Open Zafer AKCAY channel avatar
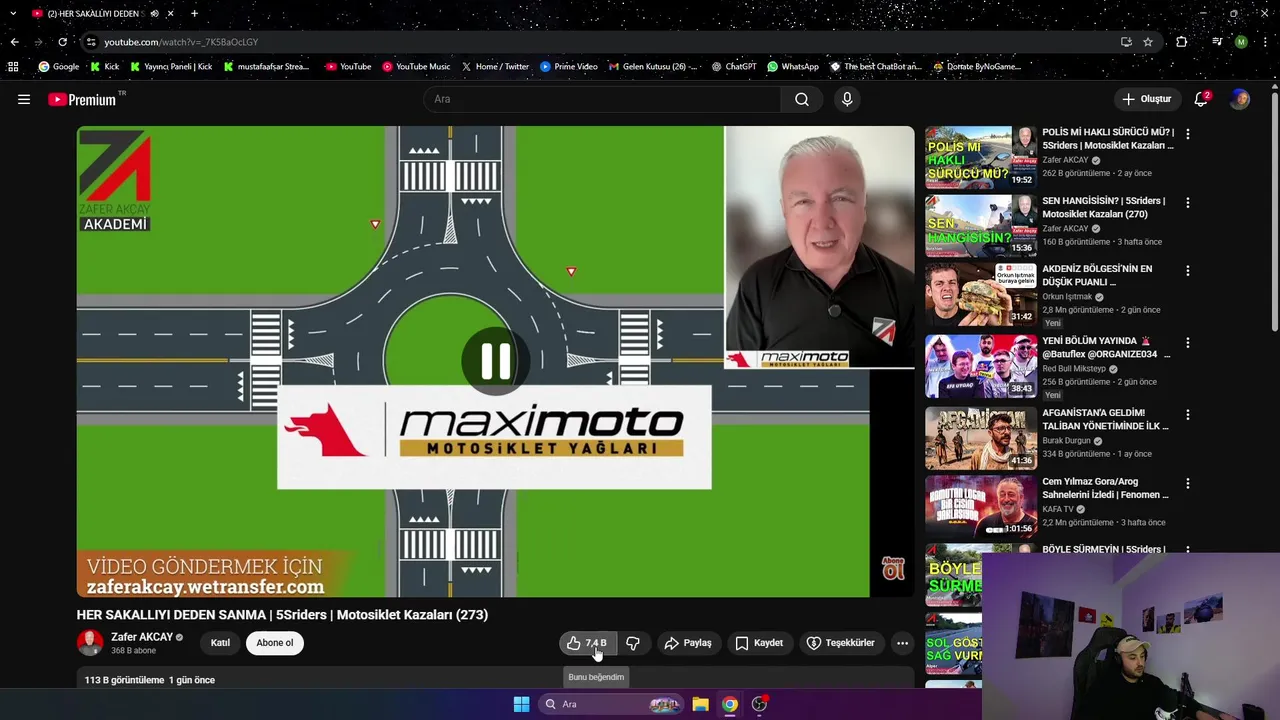Viewport: 1280px width, 720px height. pyautogui.click(x=90, y=642)
